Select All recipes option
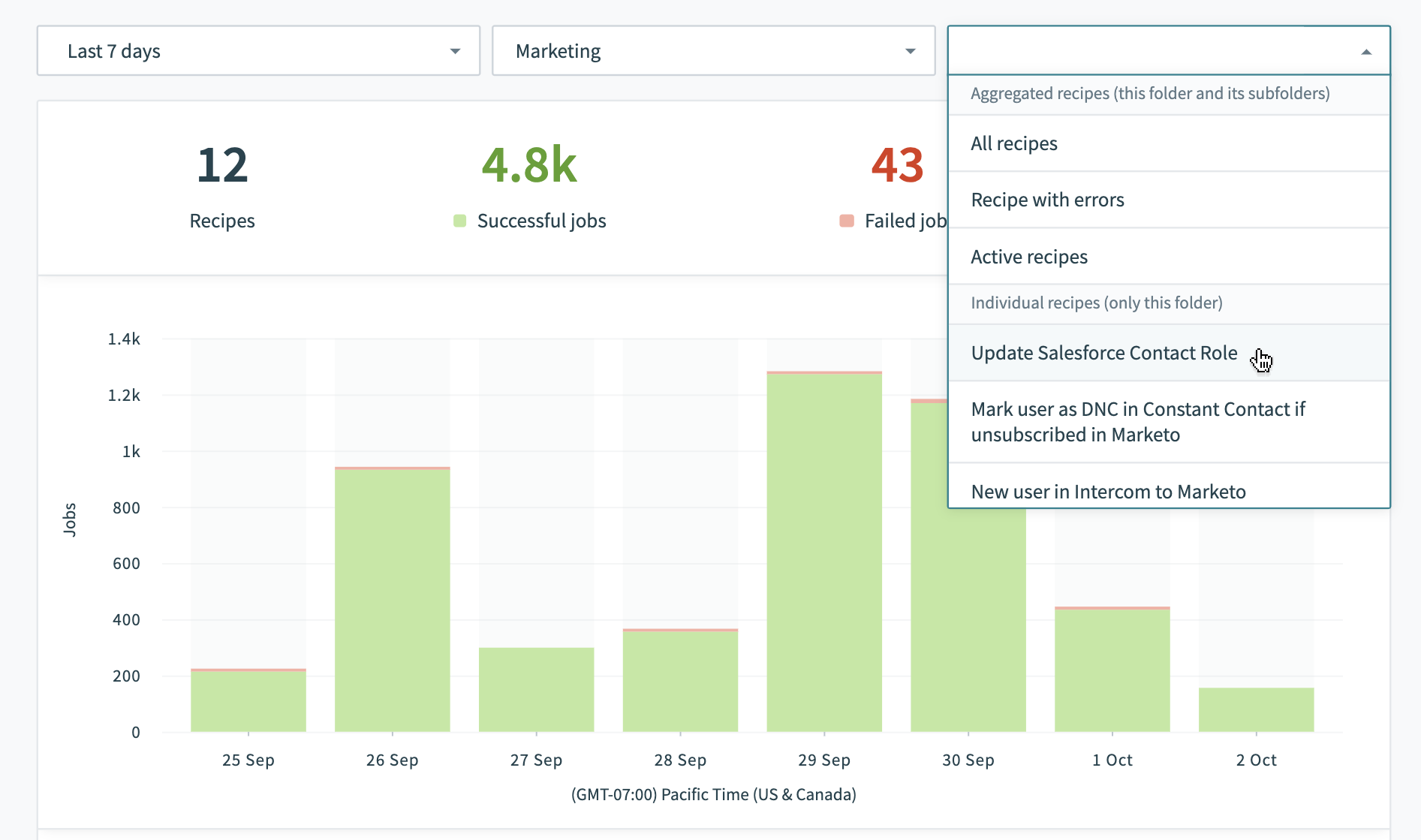Image resolution: width=1421 pixels, height=840 pixels. pos(1013,143)
